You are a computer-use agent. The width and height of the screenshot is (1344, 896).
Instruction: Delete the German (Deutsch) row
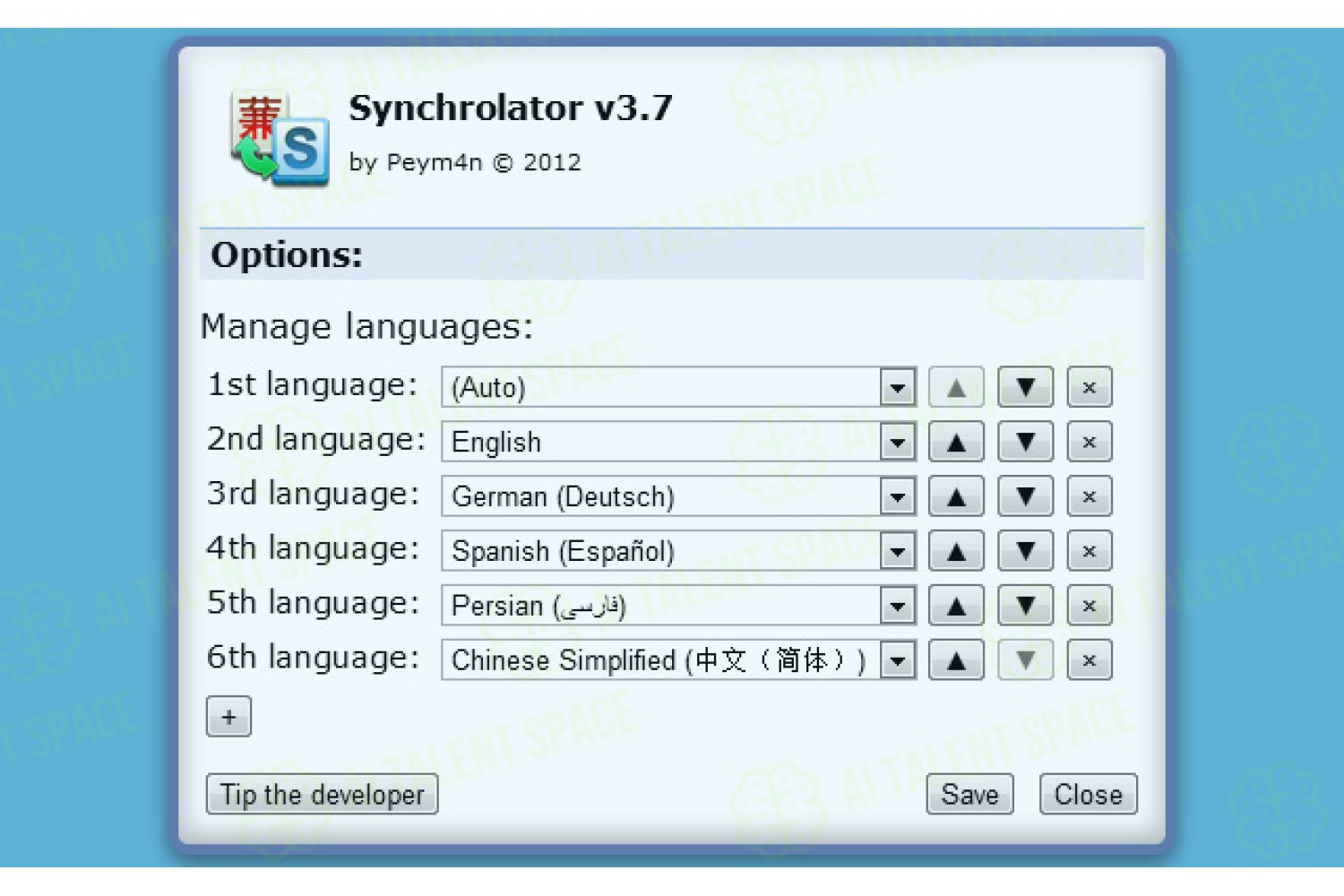[x=1090, y=497]
